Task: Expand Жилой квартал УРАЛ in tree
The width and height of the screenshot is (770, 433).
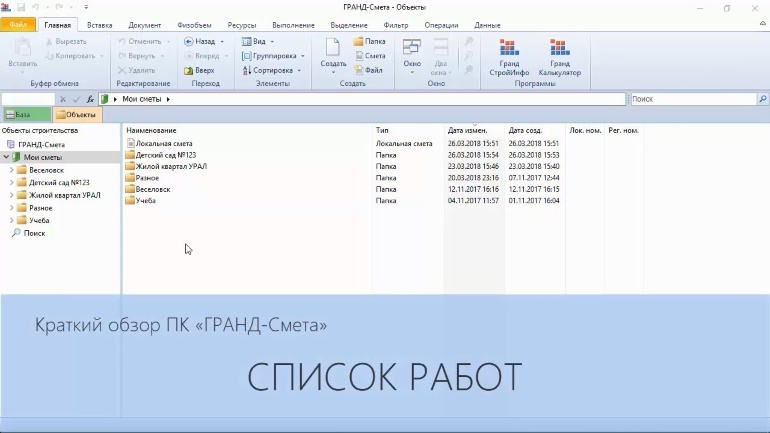Action: pyautogui.click(x=12, y=195)
